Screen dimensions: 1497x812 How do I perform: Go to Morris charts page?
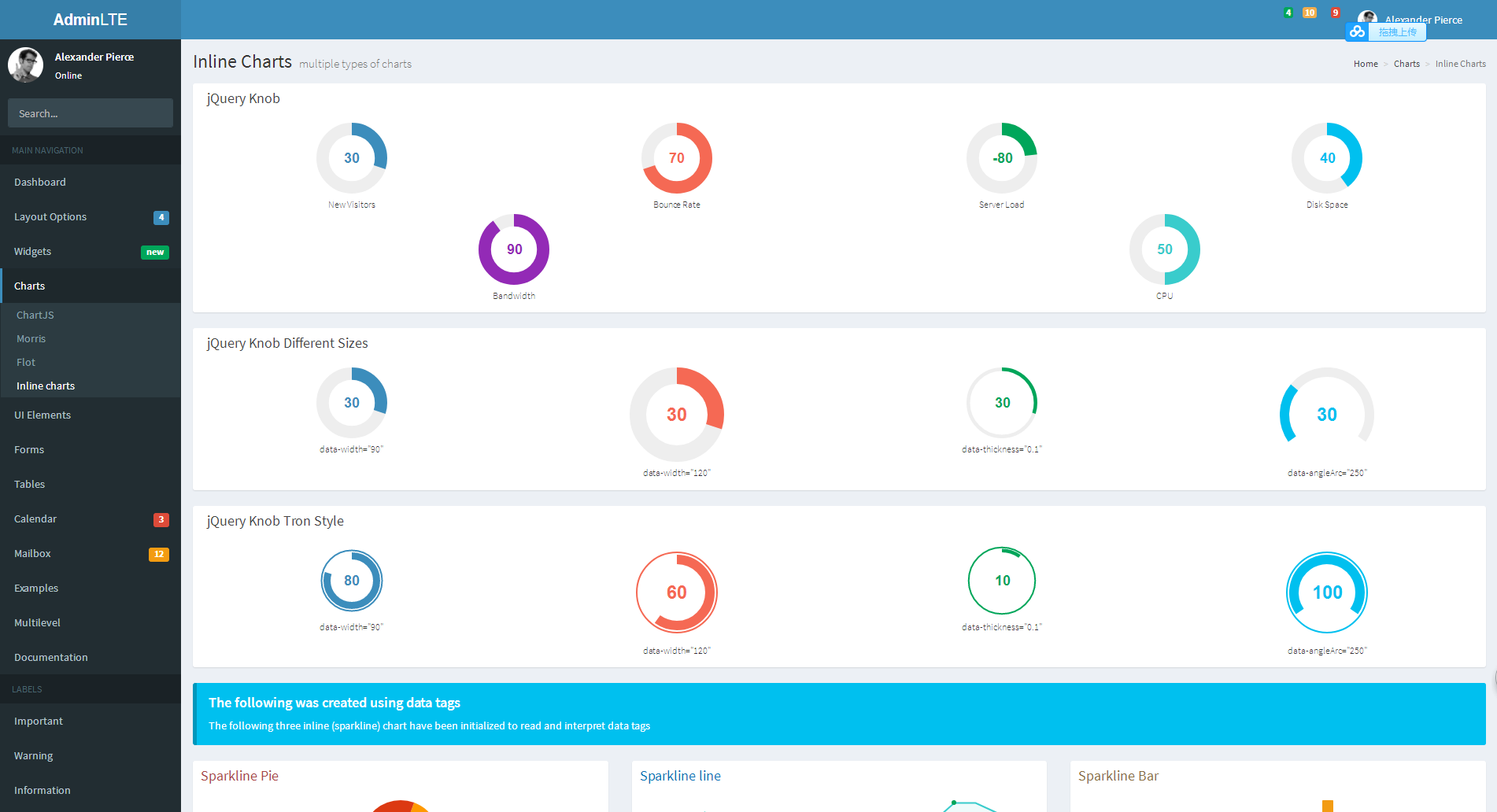[91, 338]
